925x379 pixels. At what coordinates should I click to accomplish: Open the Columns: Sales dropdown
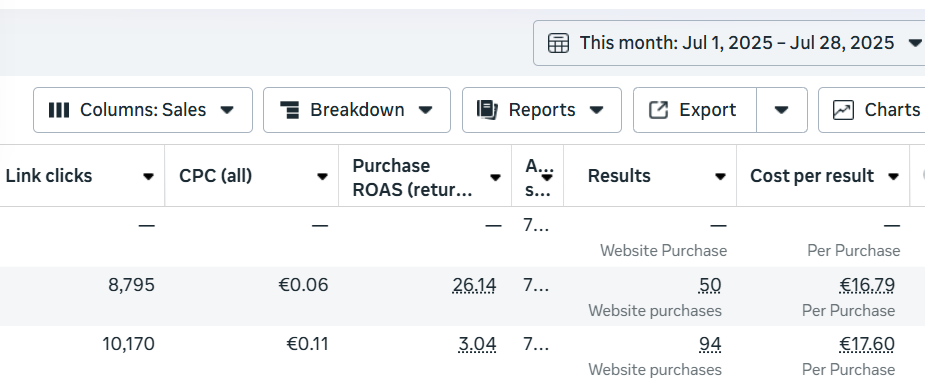pos(143,110)
